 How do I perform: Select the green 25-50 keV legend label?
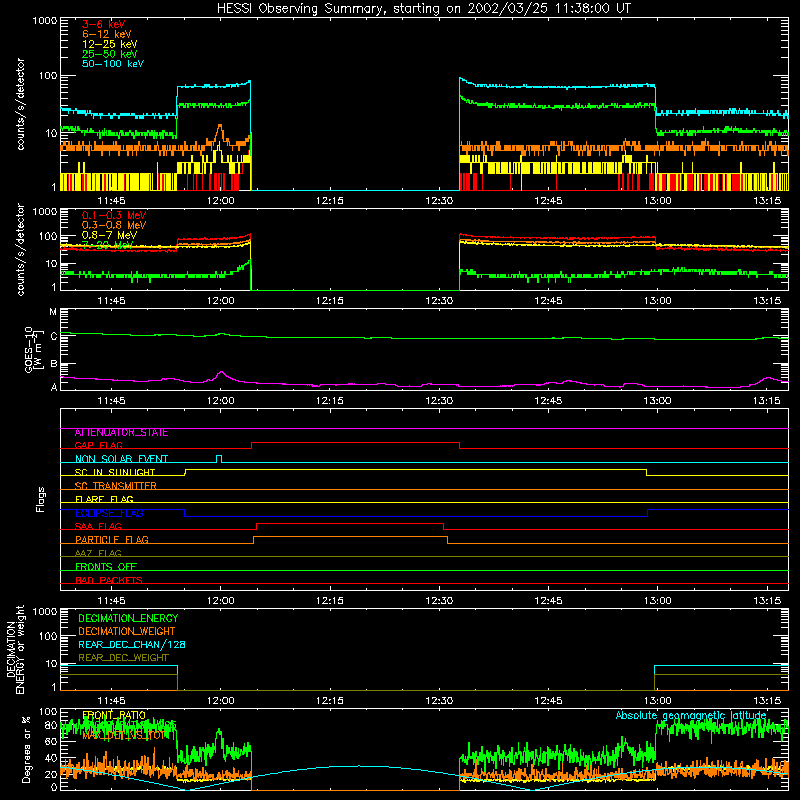[x=110, y=54]
